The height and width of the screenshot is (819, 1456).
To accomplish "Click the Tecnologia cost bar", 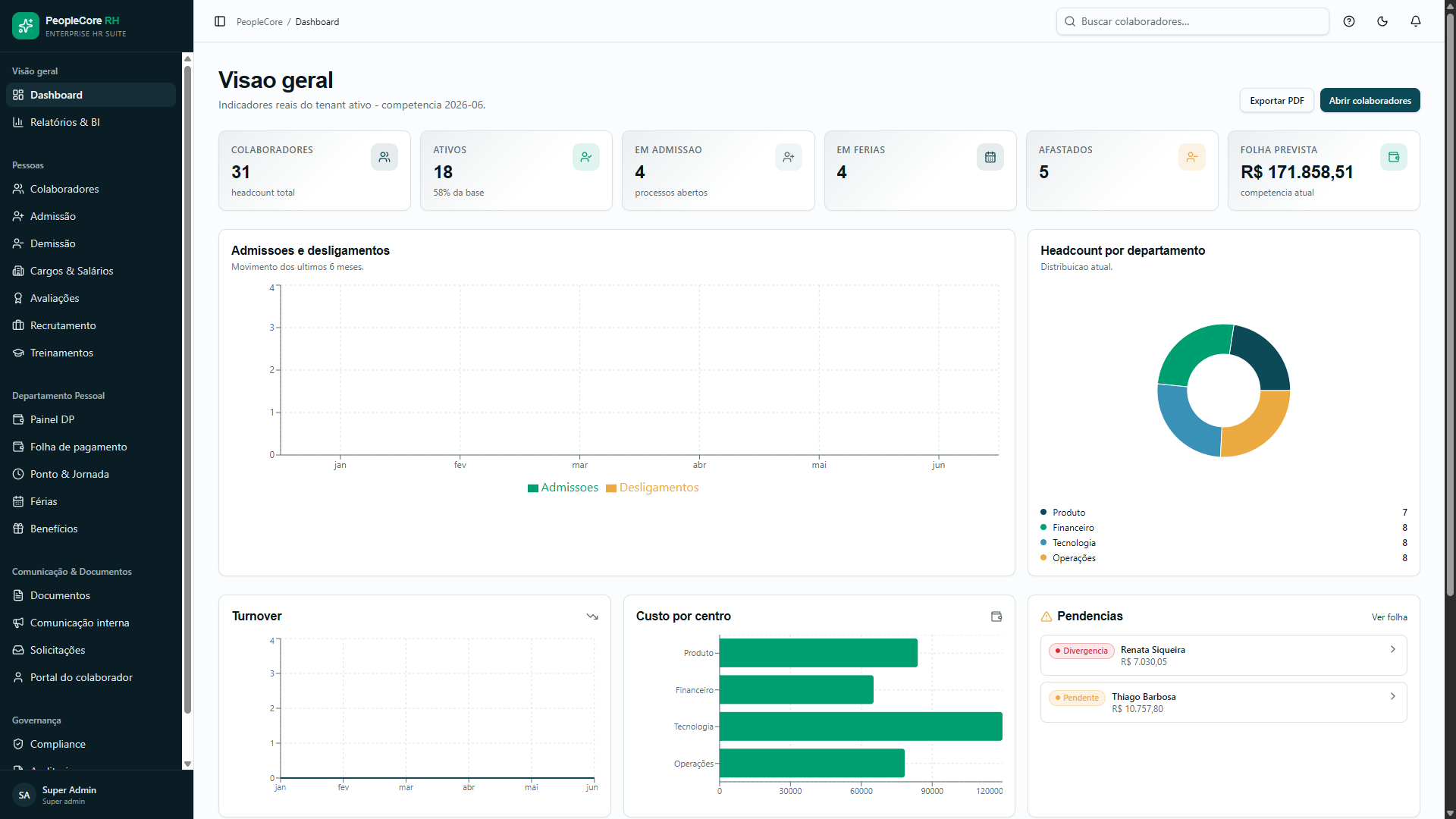I will coord(861,726).
